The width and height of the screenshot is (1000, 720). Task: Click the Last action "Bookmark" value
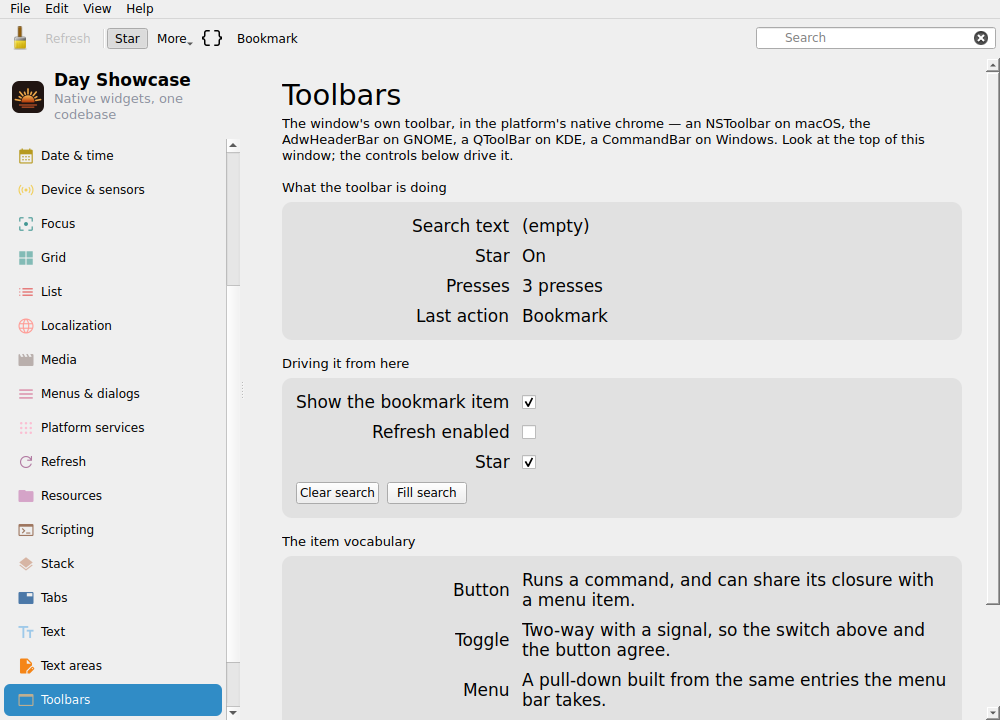[x=565, y=316]
